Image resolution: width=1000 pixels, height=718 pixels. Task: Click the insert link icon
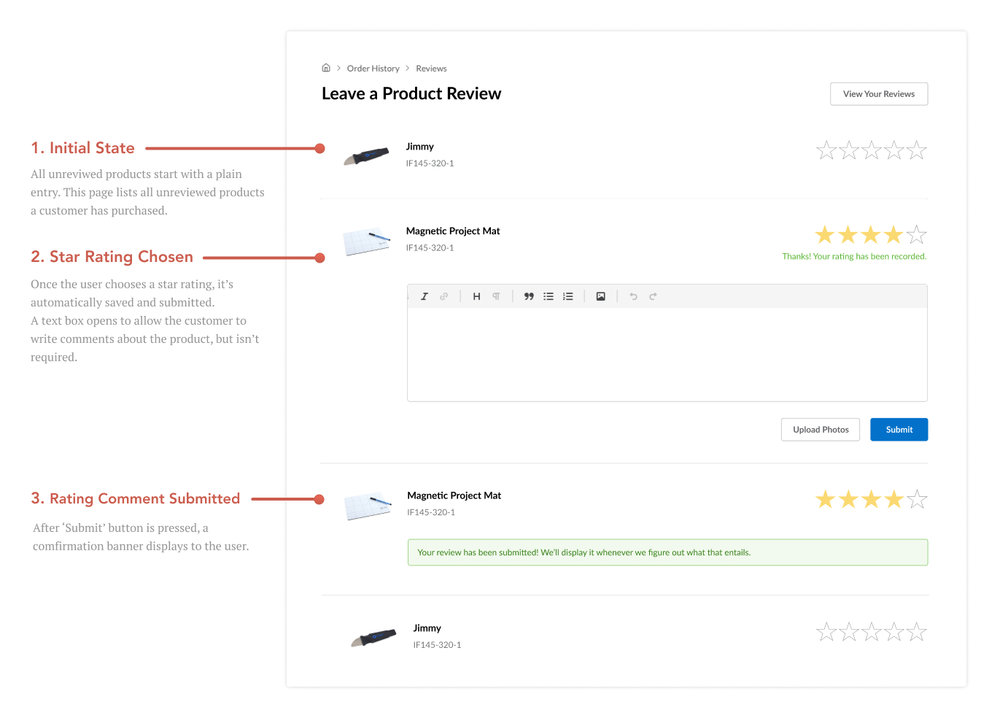[443, 296]
